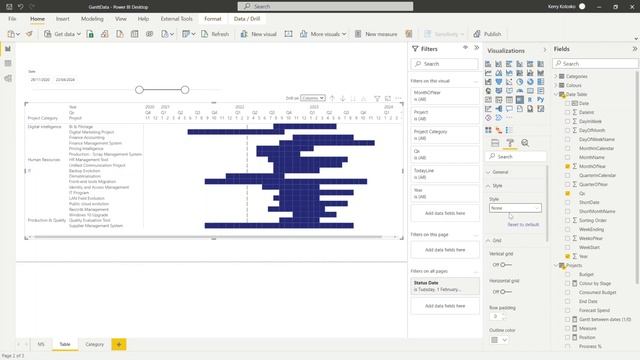
Task: Click the Refresh button in ribbon
Action: (215, 34)
